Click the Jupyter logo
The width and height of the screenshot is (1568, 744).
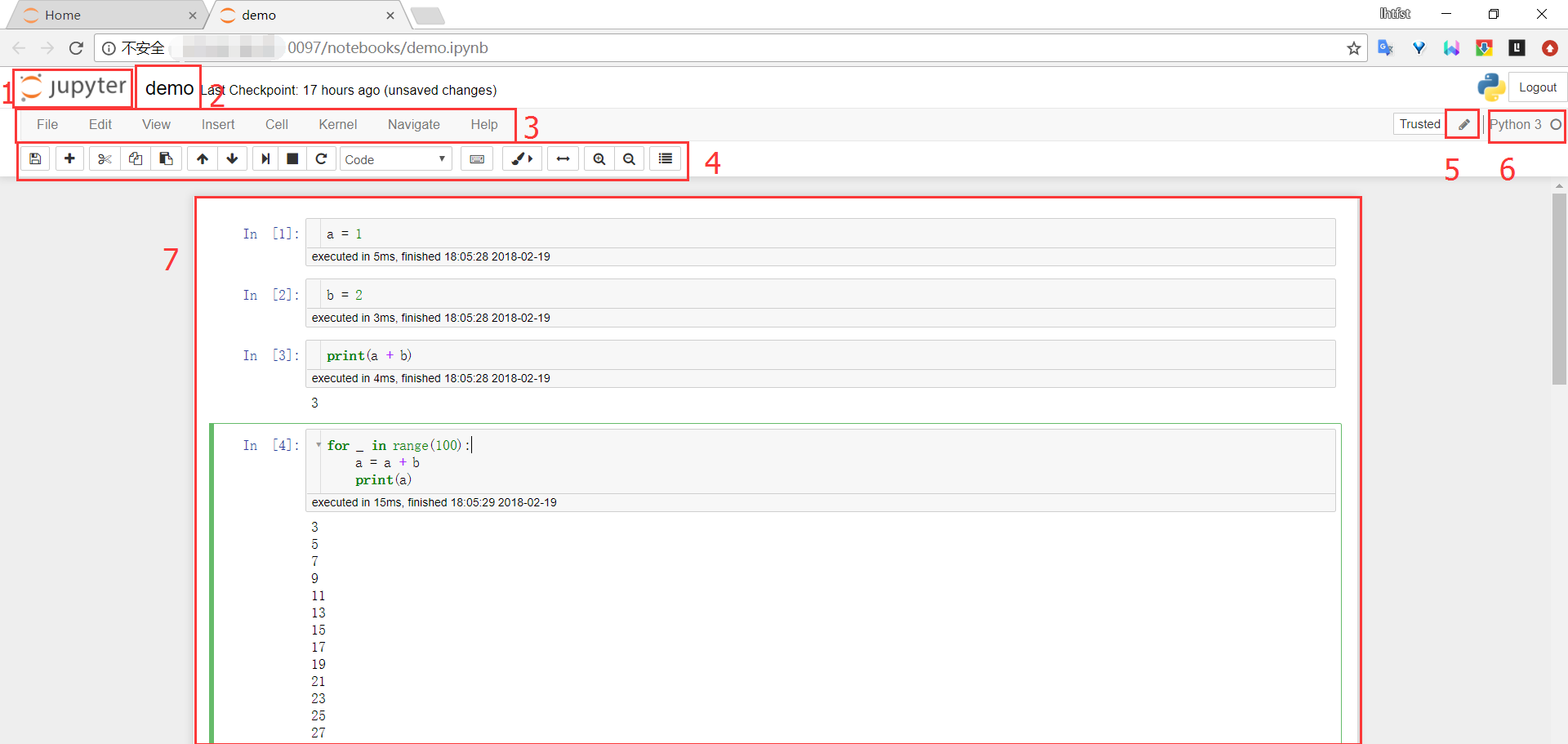[x=73, y=87]
